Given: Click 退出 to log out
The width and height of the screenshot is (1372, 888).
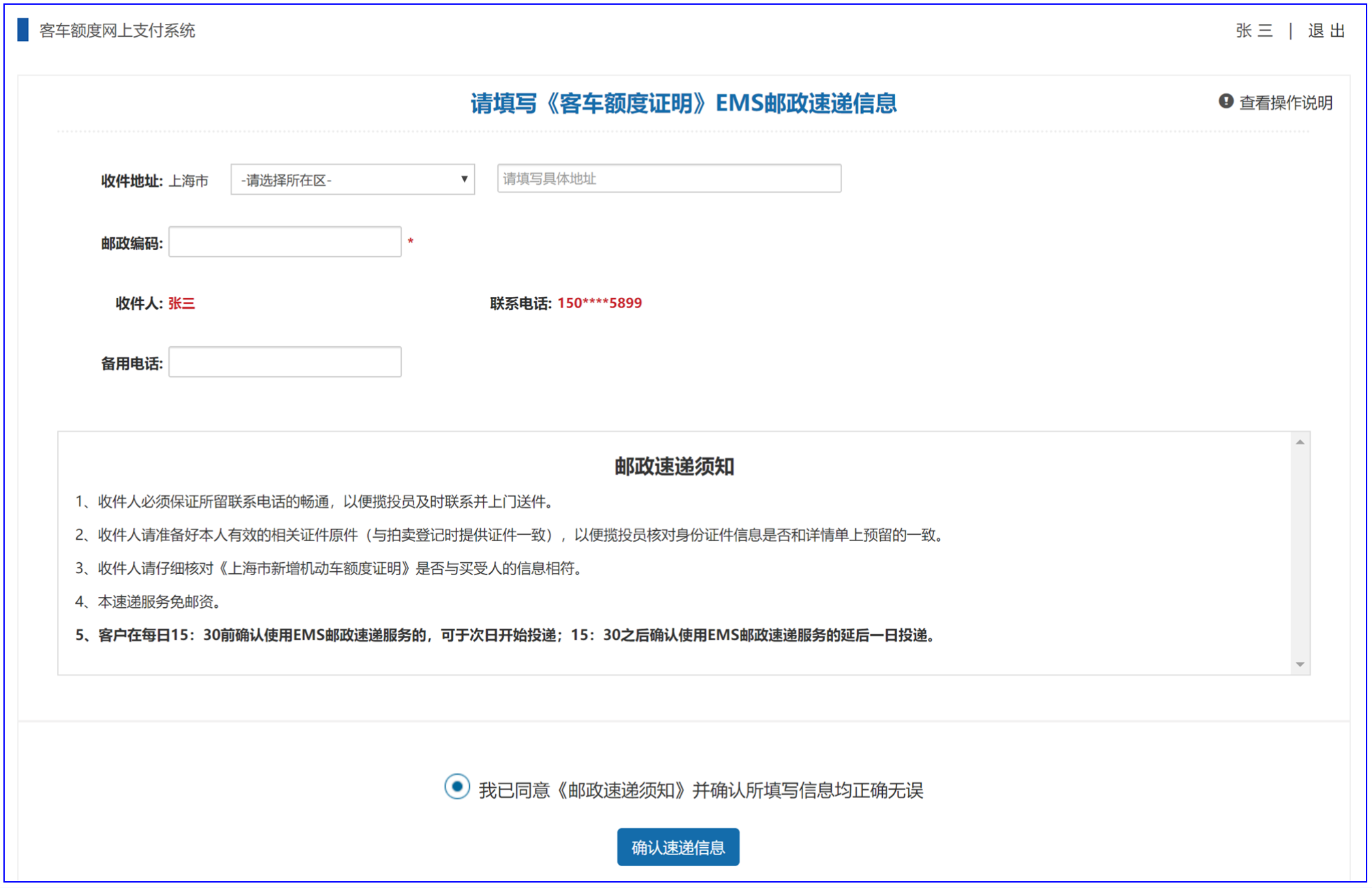Looking at the screenshot, I should pyautogui.click(x=1326, y=31).
